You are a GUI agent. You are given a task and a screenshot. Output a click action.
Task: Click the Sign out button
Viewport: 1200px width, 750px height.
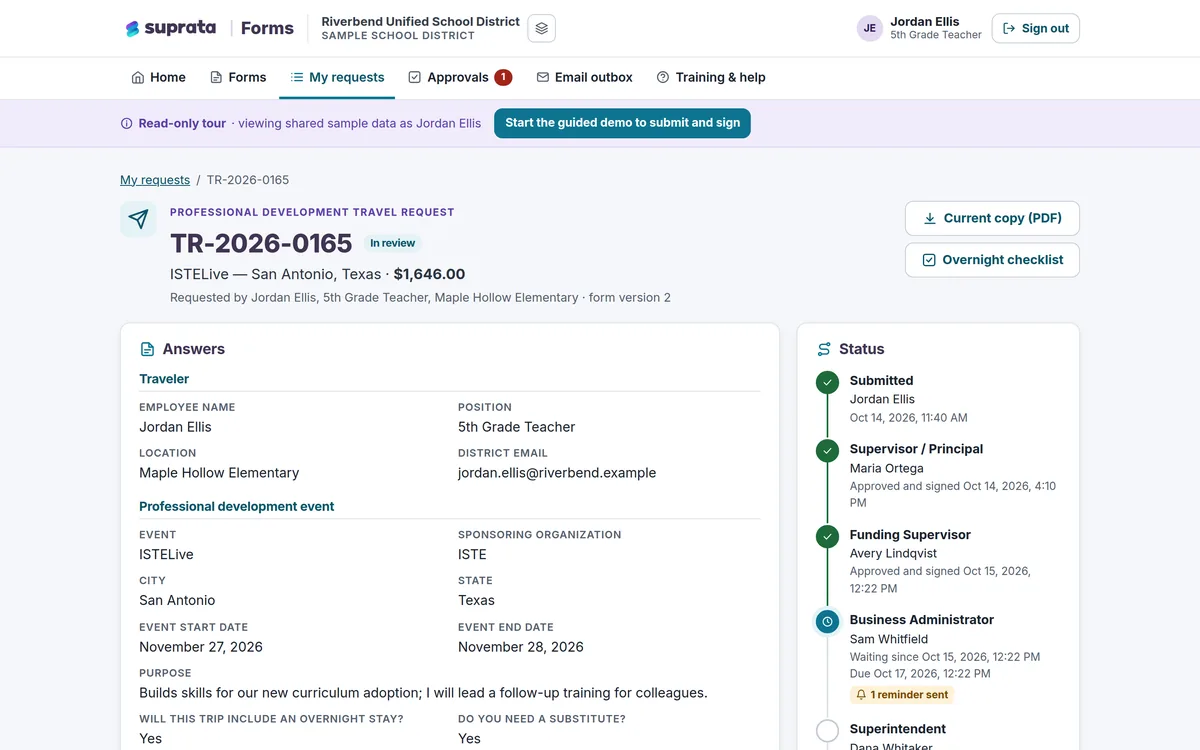pyautogui.click(x=1036, y=28)
